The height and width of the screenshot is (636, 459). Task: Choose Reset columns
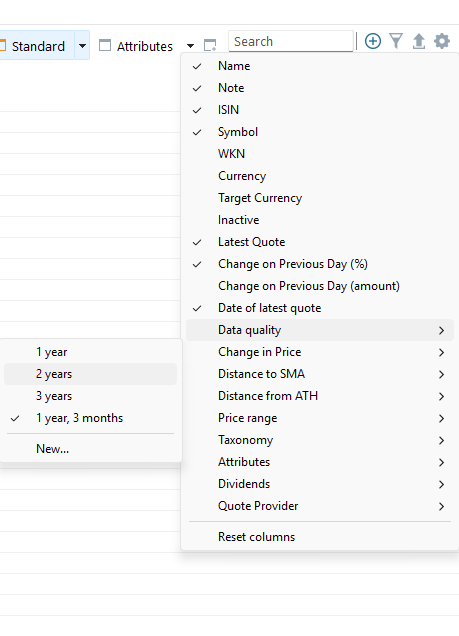click(x=320, y=537)
